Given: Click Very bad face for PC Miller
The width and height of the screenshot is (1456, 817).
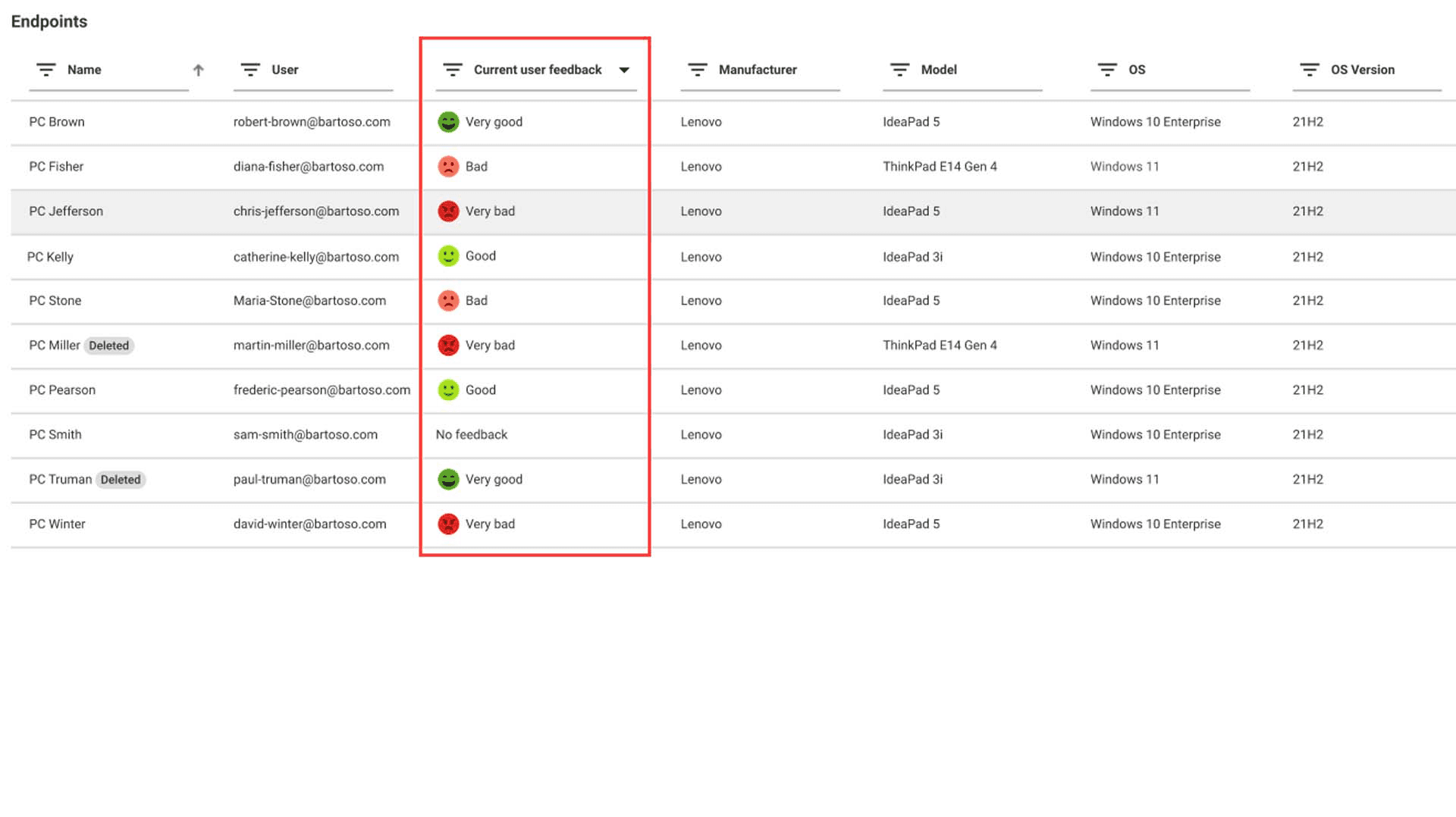Looking at the screenshot, I should [x=449, y=346].
